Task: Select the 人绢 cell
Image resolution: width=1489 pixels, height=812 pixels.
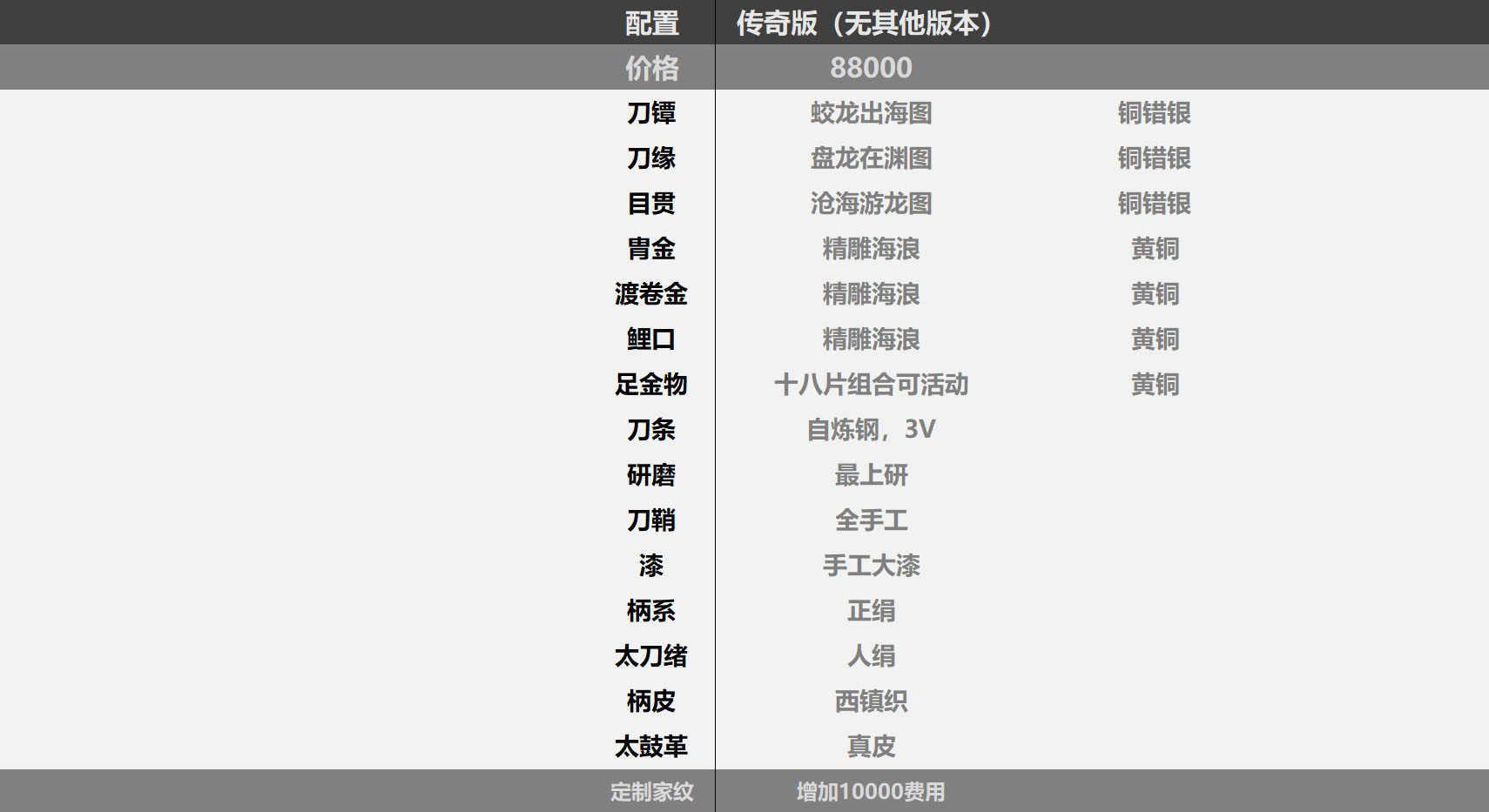Action: 871,656
